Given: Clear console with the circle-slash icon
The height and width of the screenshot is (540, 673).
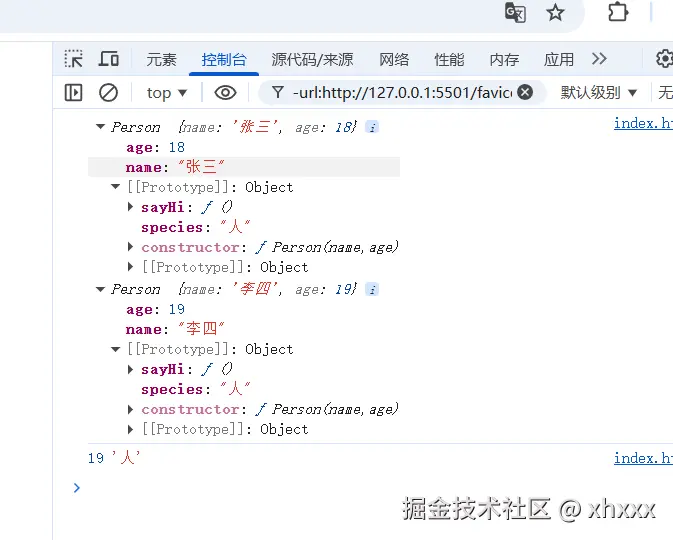Looking at the screenshot, I should tap(108, 92).
